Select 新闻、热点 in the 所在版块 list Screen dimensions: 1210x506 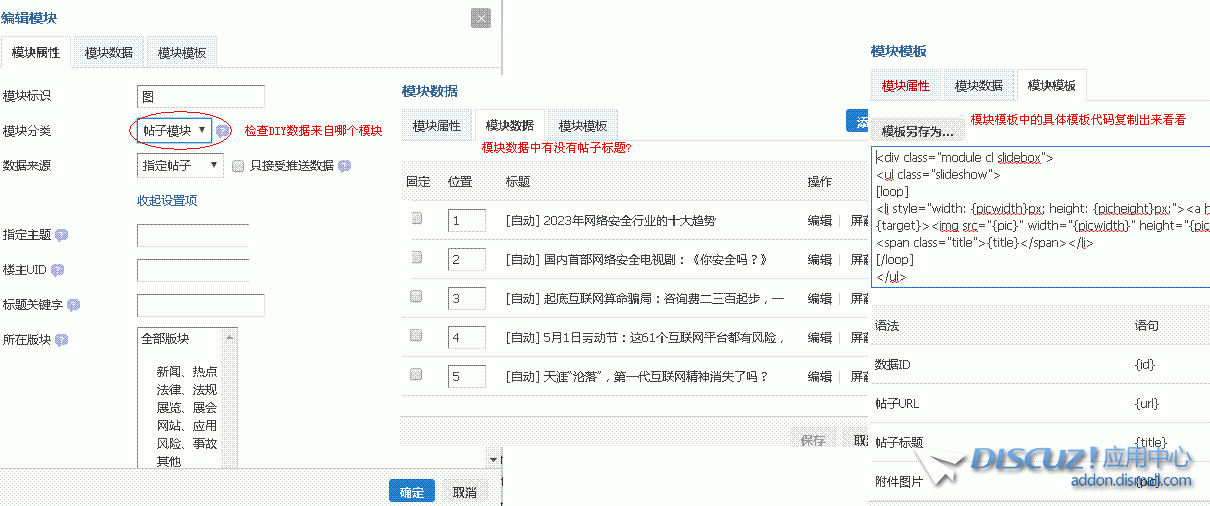point(186,371)
